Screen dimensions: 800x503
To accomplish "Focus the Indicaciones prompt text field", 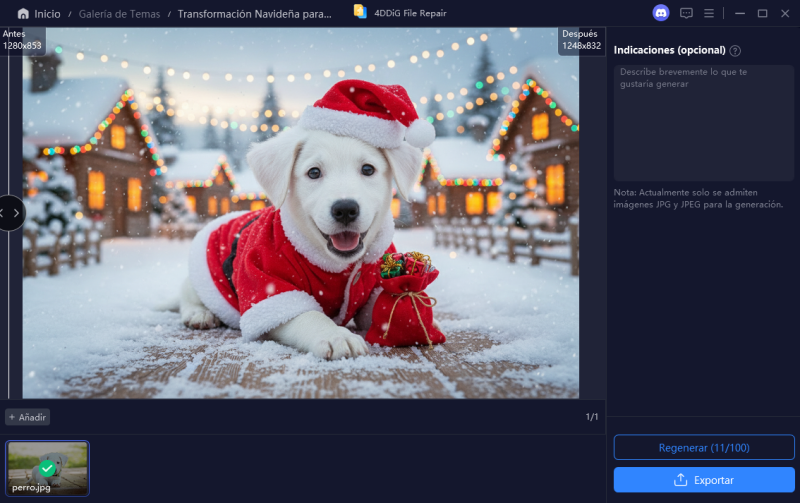I will pyautogui.click(x=704, y=122).
